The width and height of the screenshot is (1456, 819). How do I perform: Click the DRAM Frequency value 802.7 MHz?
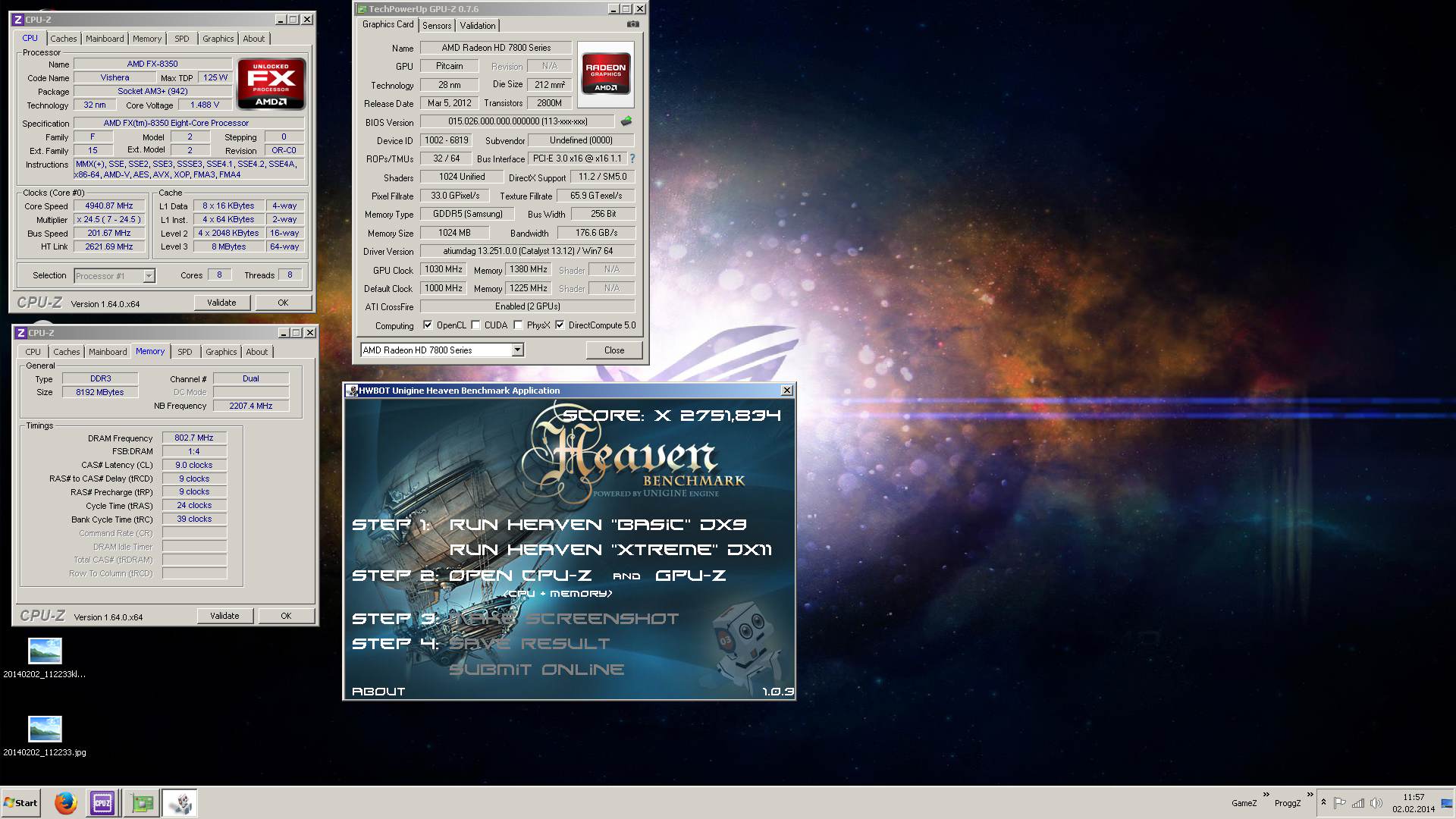[x=194, y=438]
